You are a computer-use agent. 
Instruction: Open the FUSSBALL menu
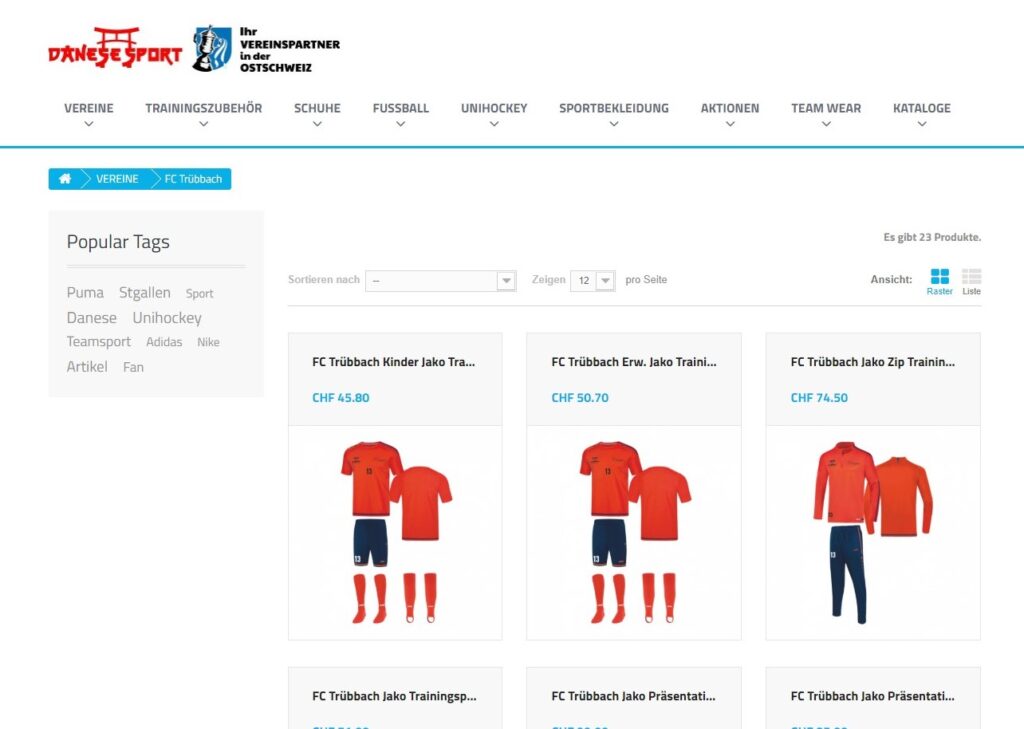tap(401, 108)
